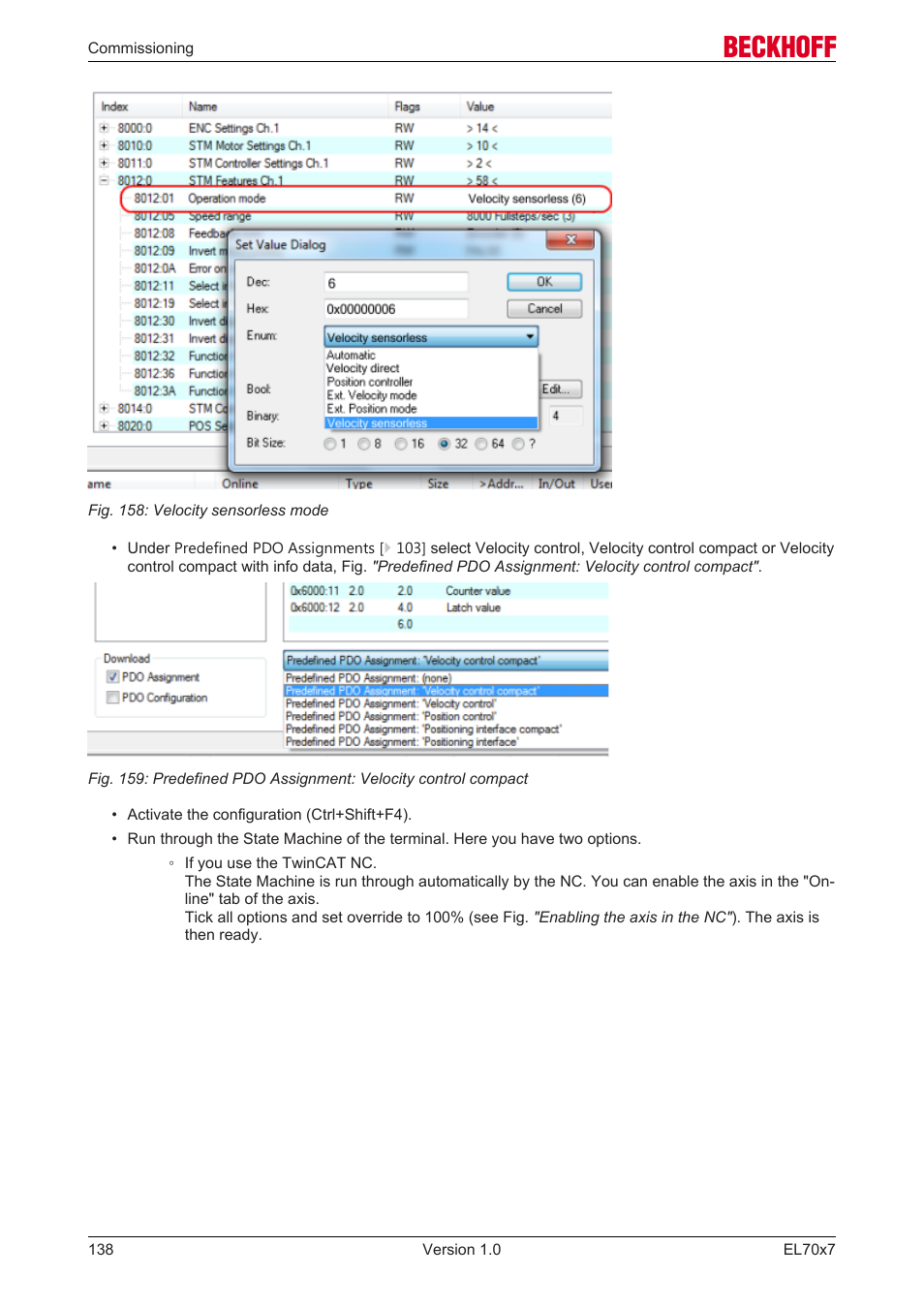Image resolution: width=924 pixels, height=1308 pixels.
Task: Close the Set Value Dialog with X
Action: click(x=570, y=240)
